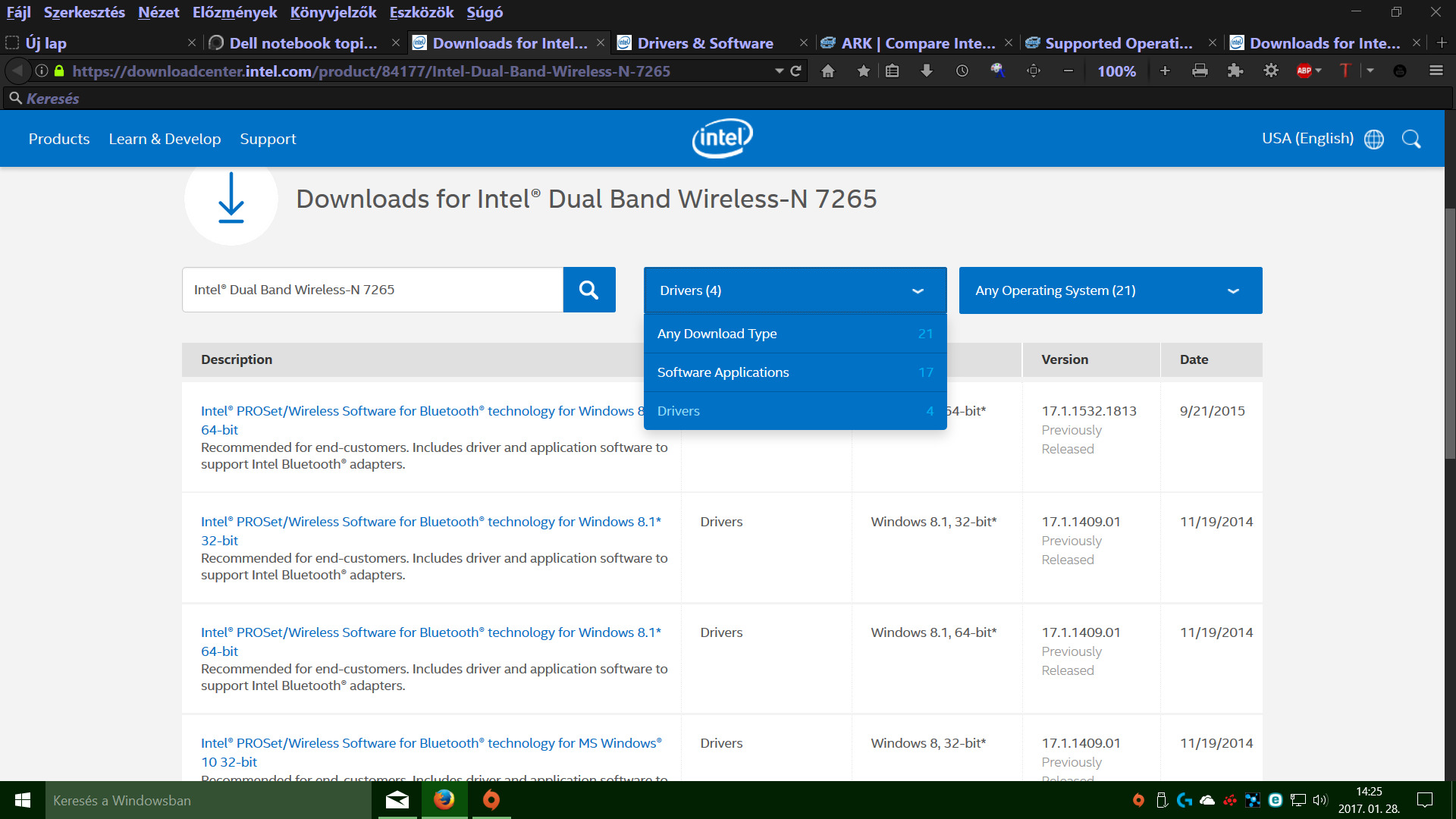This screenshot has width=1456, height=819.
Task: Open Learn & Develop navigation link
Action: pos(165,139)
